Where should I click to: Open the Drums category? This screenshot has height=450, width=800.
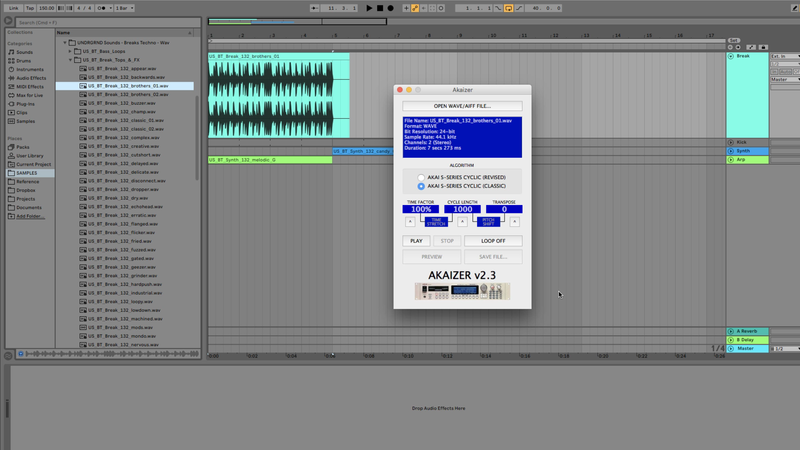[x=23, y=61]
